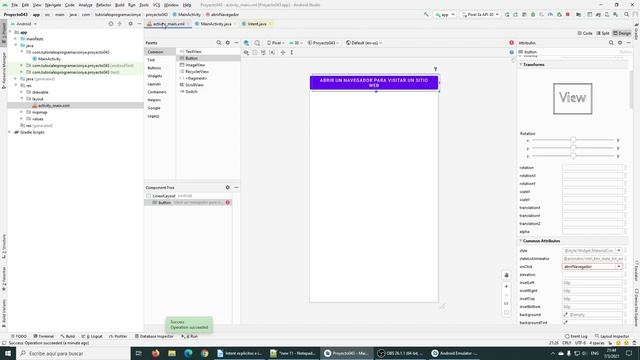Open the onClick abrirNavegador dropdown

pos(619,267)
